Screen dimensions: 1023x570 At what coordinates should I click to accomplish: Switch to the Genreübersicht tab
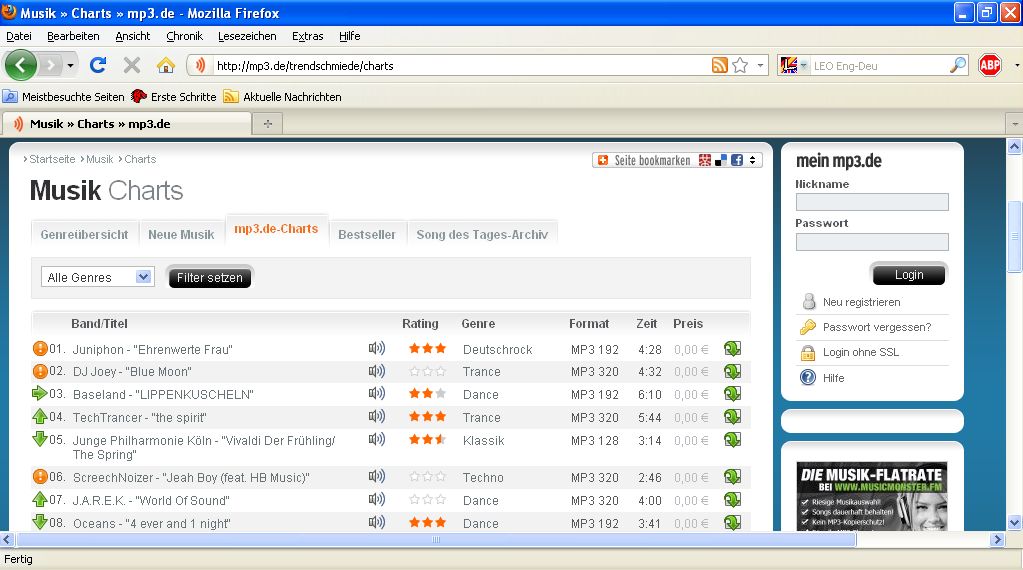(84, 234)
